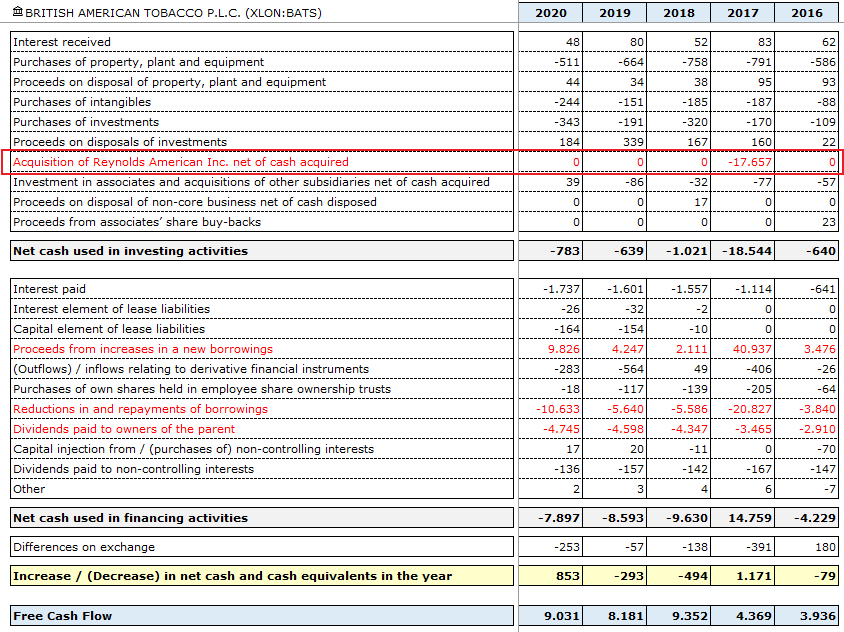Select -7.897 financing total for 2020
Viewport: 844px width, 632px height.
click(x=559, y=518)
